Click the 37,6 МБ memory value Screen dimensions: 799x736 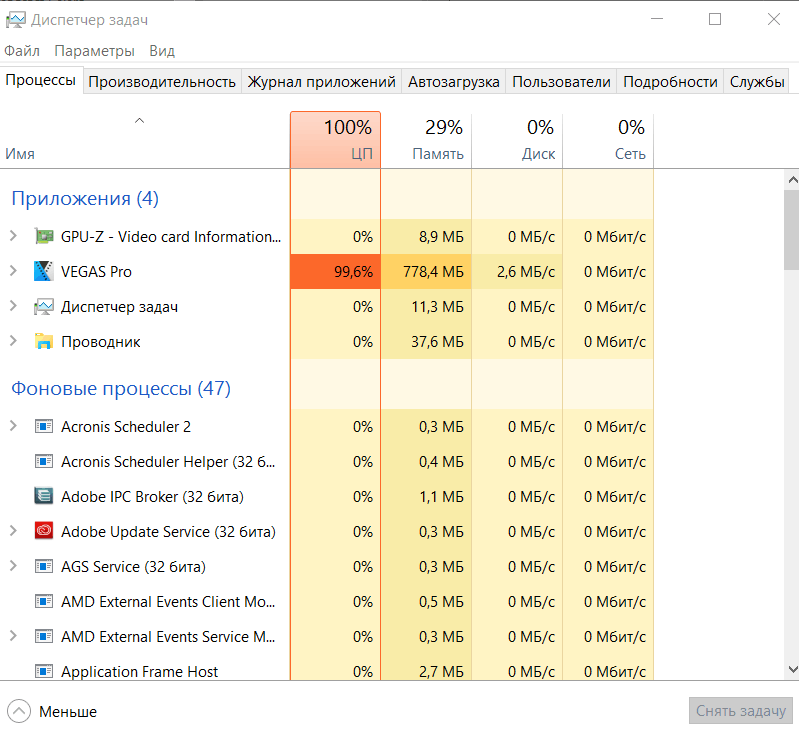tap(437, 341)
